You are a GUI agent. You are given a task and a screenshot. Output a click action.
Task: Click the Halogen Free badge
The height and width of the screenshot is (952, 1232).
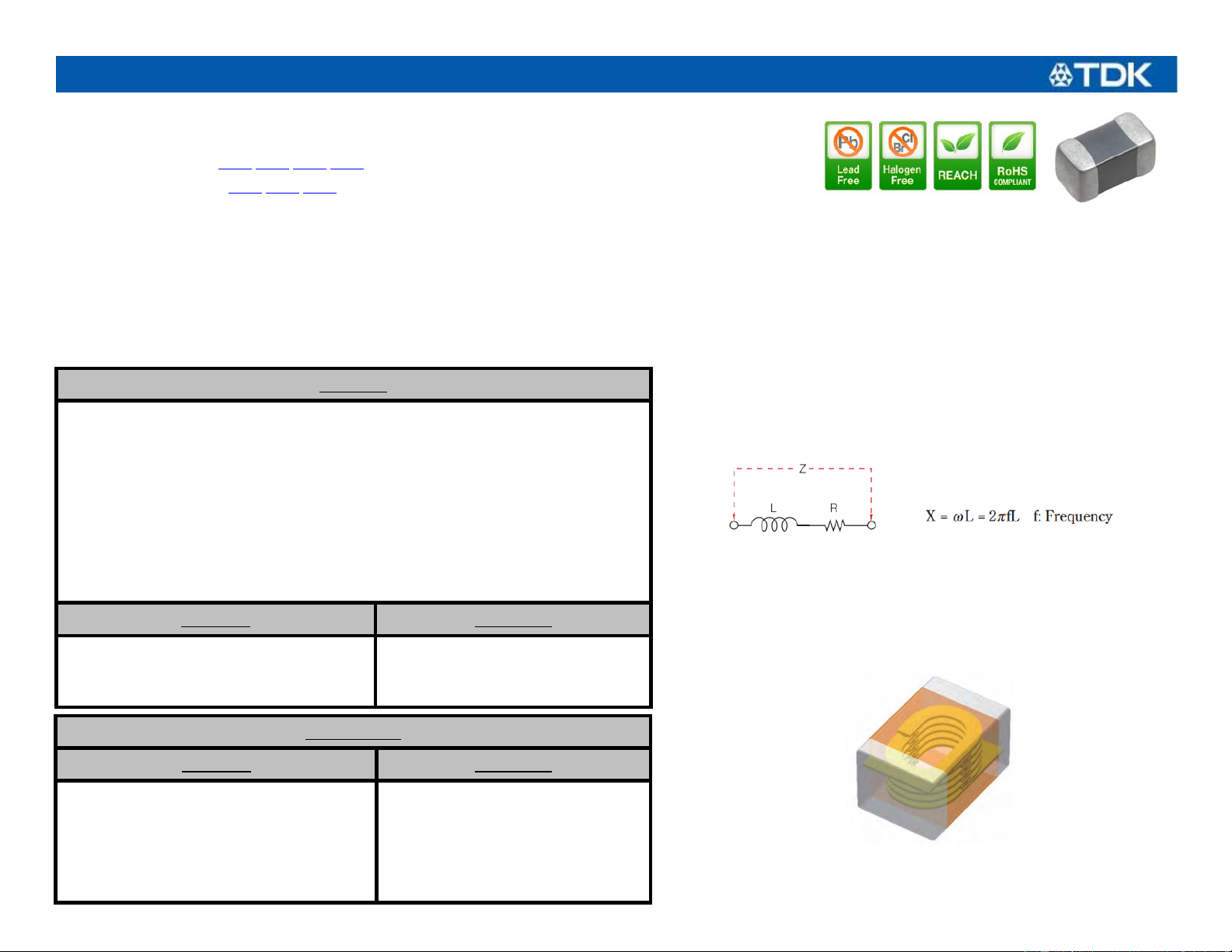[902, 155]
